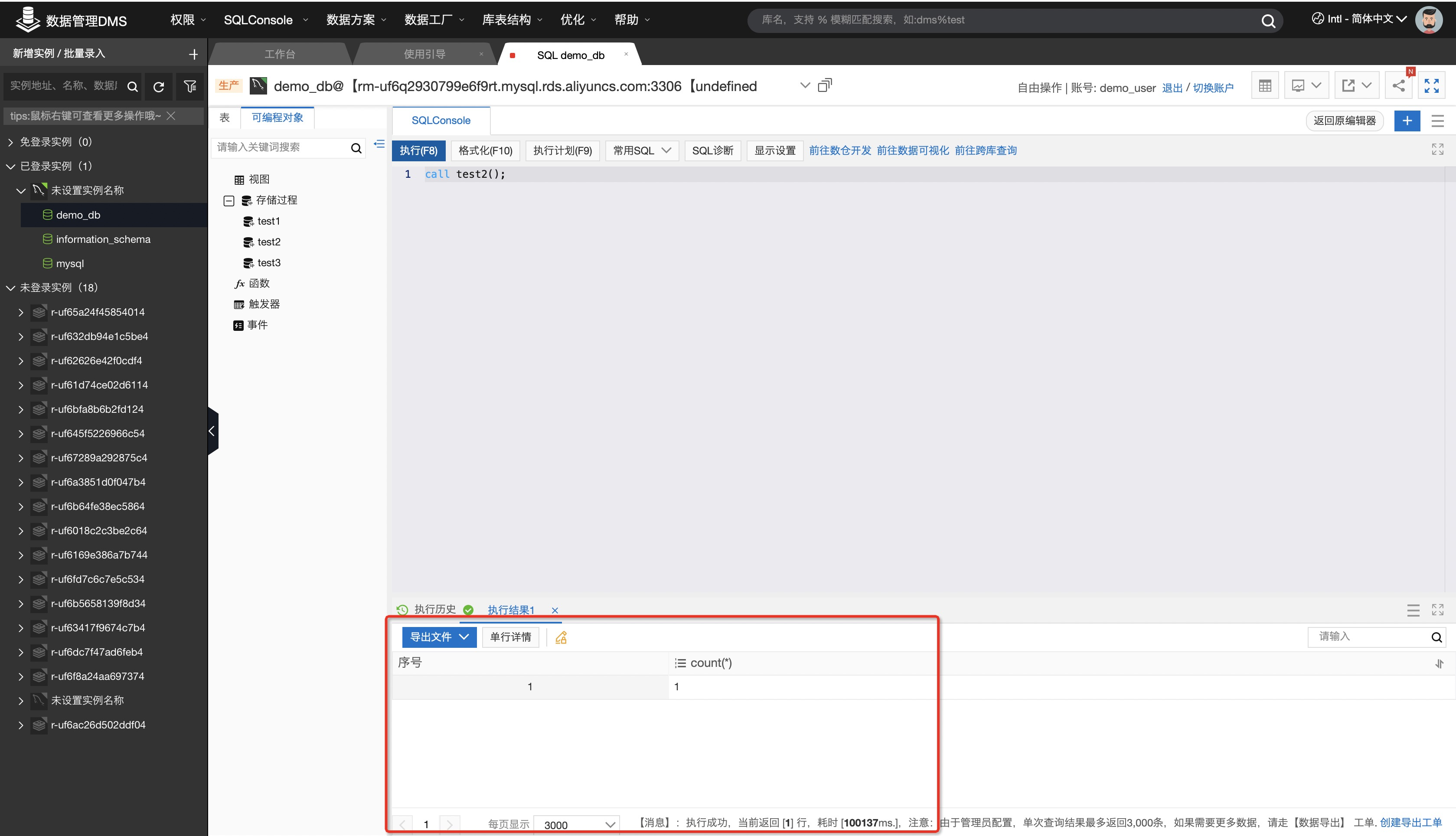Image resolution: width=1456 pixels, height=836 pixels.
Task: Click the 执行(F8) button
Action: point(418,150)
